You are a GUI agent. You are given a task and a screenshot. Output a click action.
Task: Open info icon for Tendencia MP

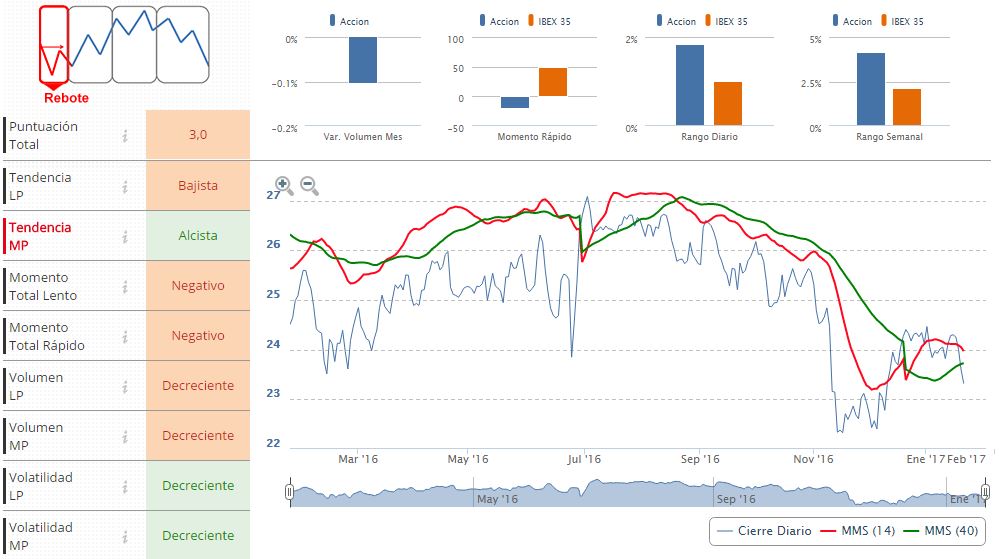click(x=125, y=236)
